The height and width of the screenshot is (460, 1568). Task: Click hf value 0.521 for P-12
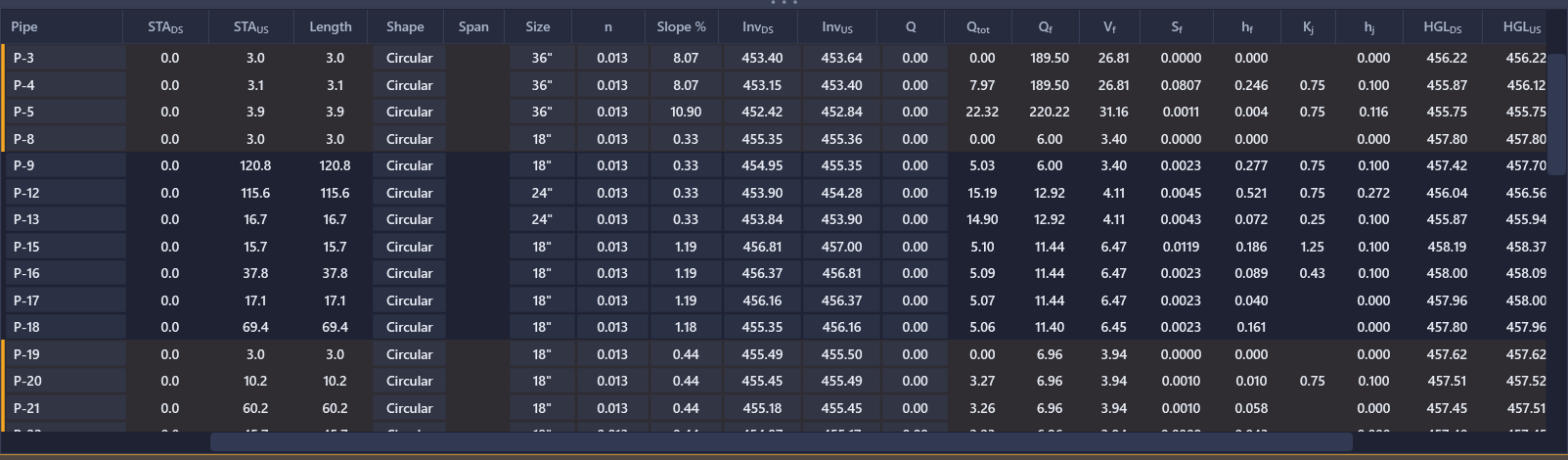1251,193
